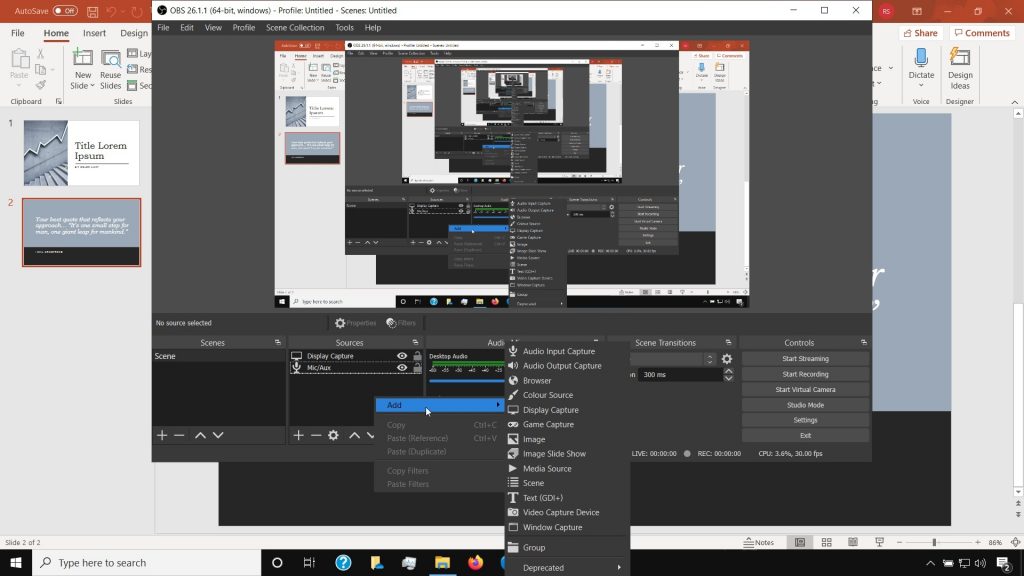Remove a source with the Sources minus icon

316,435
